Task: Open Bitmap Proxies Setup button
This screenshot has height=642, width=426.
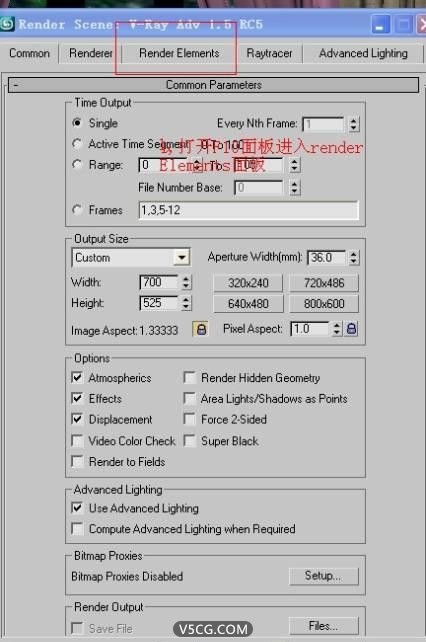Action: [x=323, y=576]
